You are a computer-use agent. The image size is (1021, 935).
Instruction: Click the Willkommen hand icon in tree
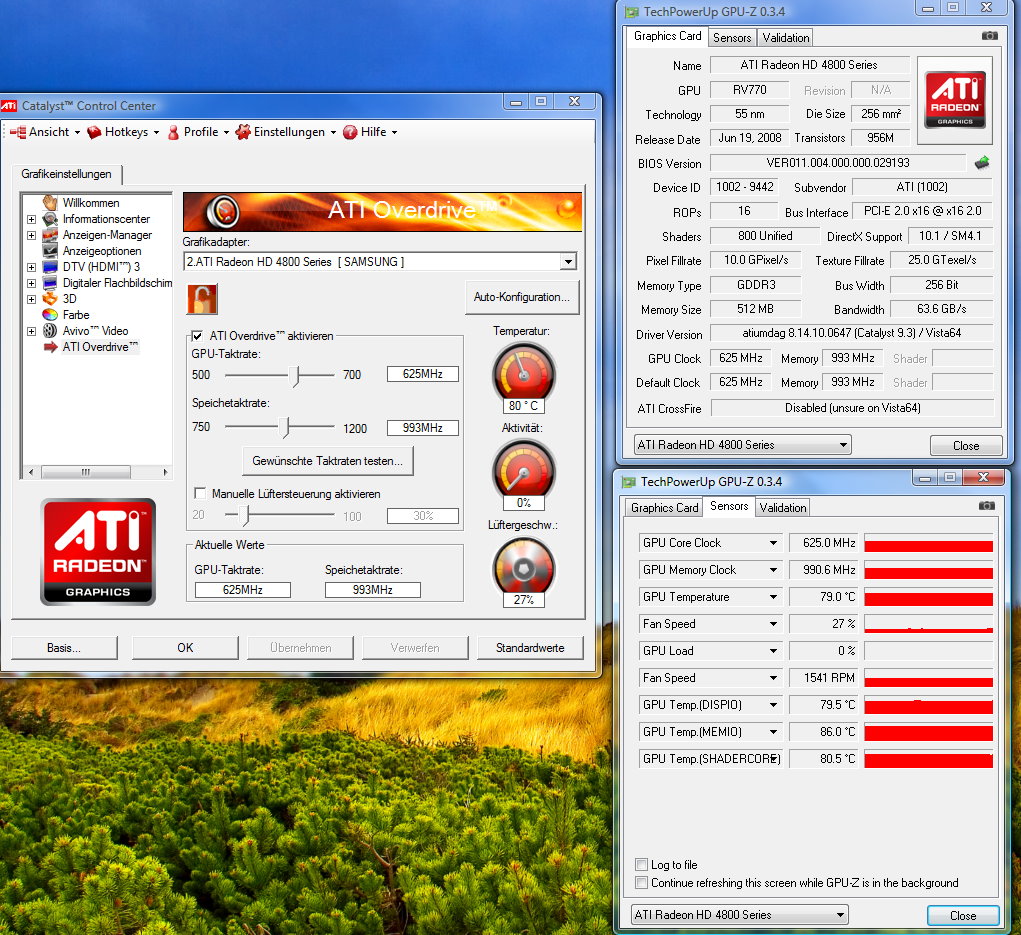[50, 202]
